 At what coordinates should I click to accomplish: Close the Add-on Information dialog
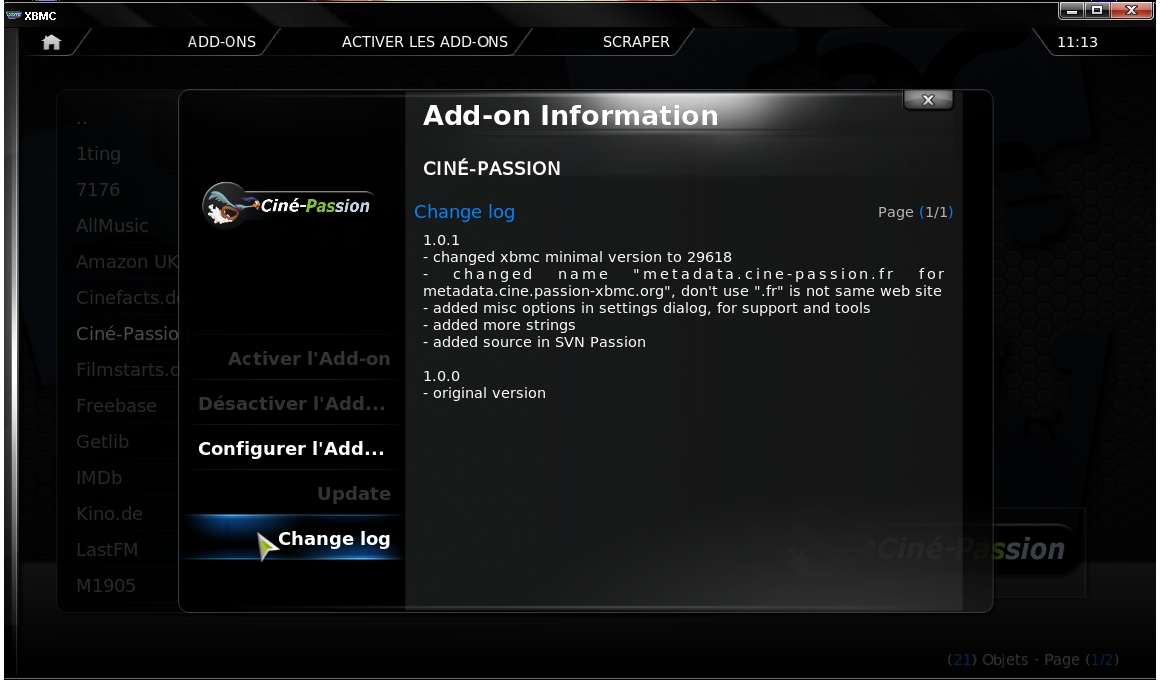tap(928, 100)
